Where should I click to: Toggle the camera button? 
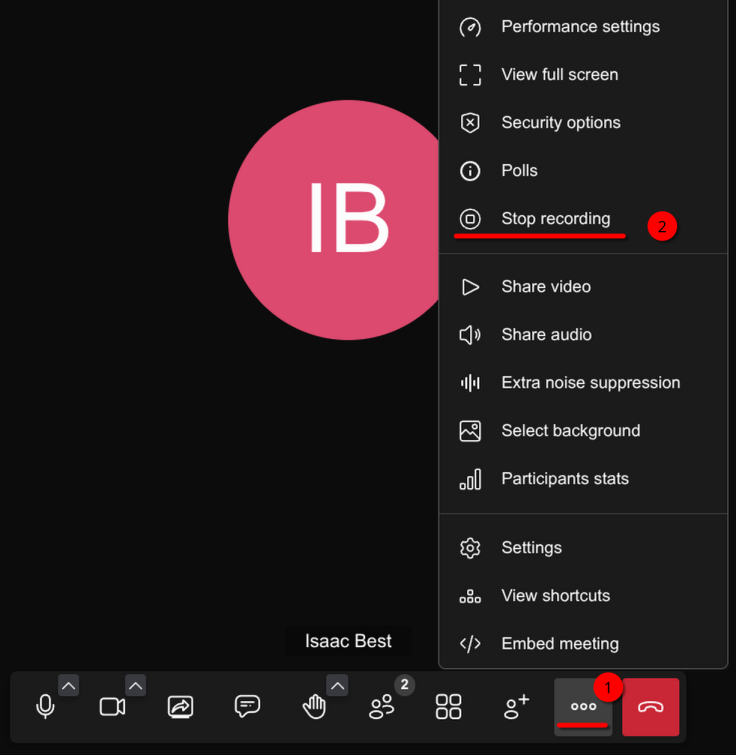coord(112,706)
